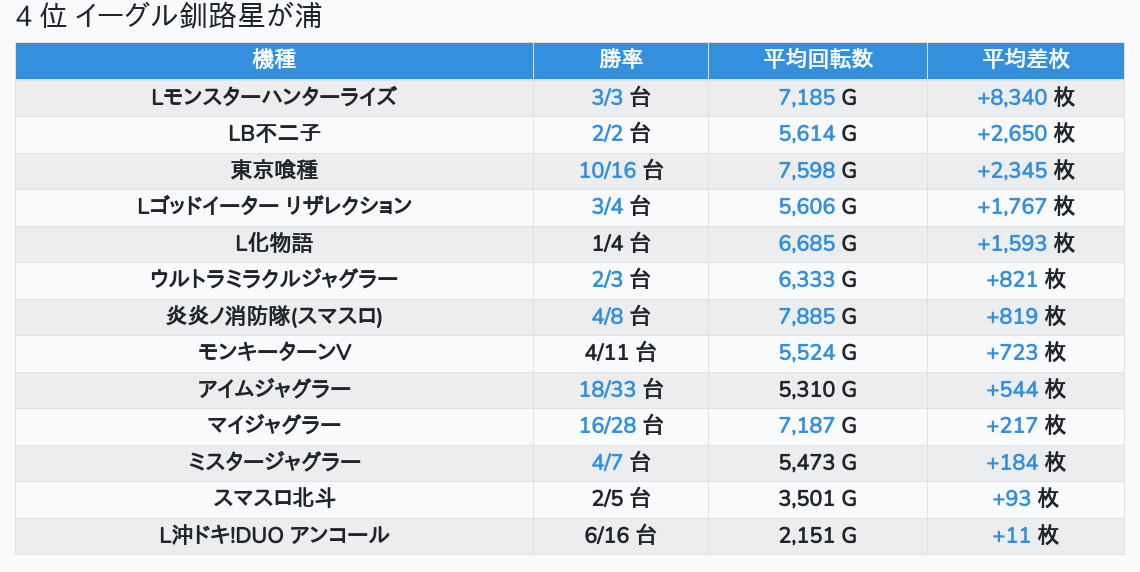The height and width of the screenshot is (572, 1140).
Task: Click the 3/3 win rate link
Action: (x=607, y=97)
